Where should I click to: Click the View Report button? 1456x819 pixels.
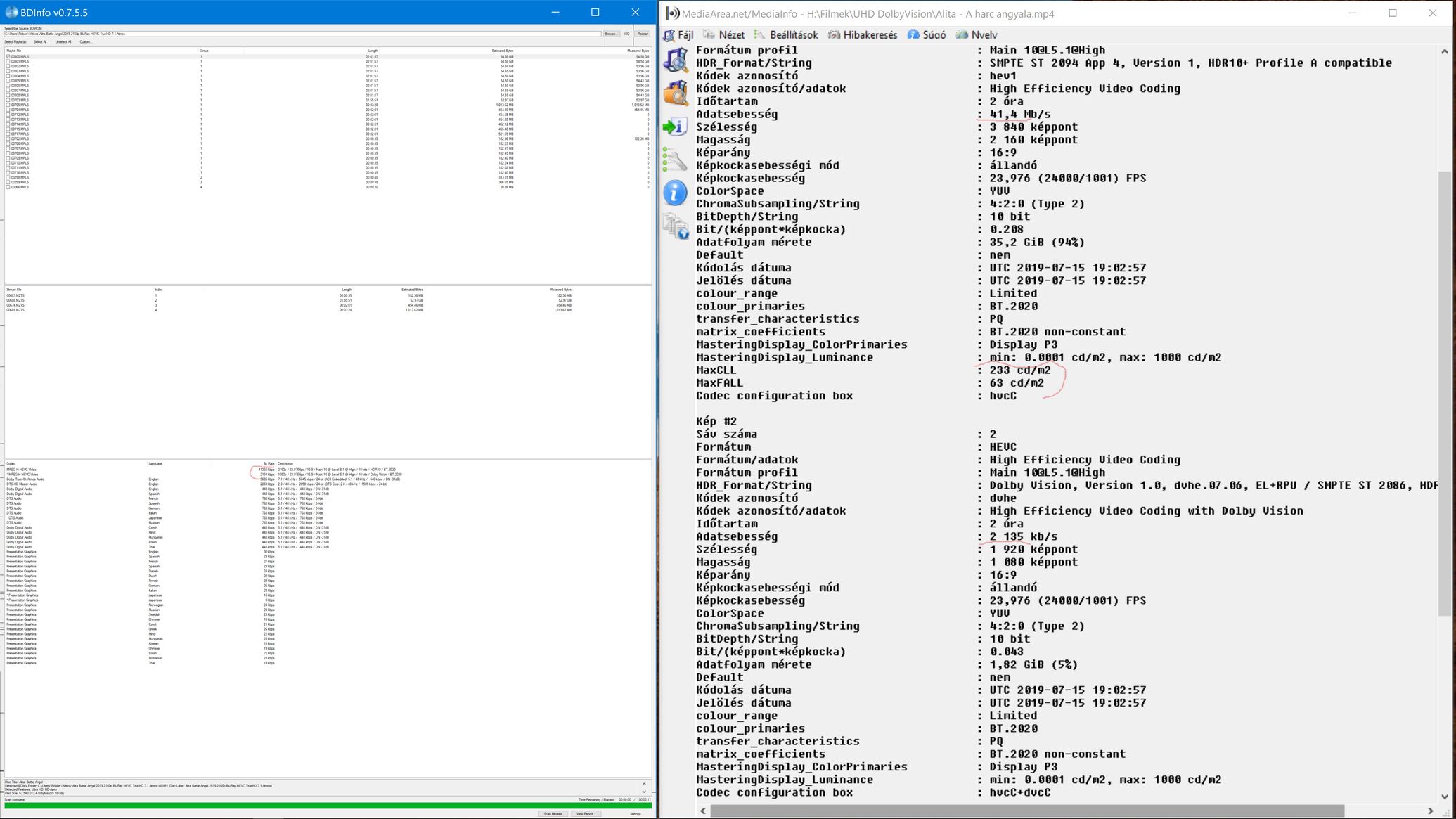[x=586, y=813]
